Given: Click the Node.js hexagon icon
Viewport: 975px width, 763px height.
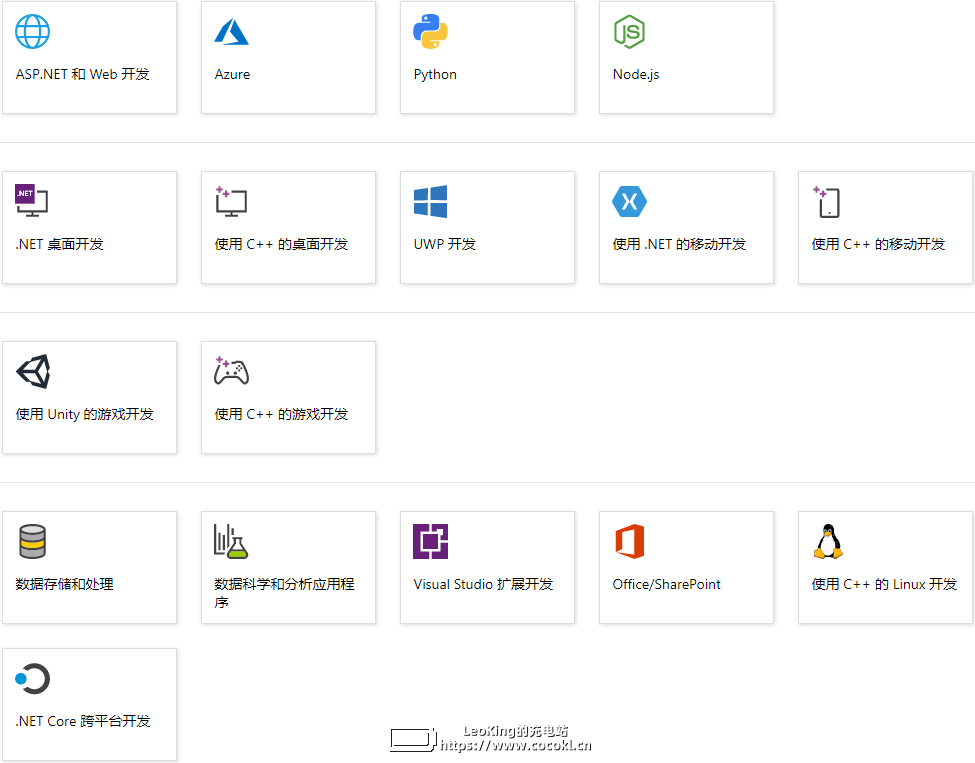Looking at the screenshot, I should [629, 32].
